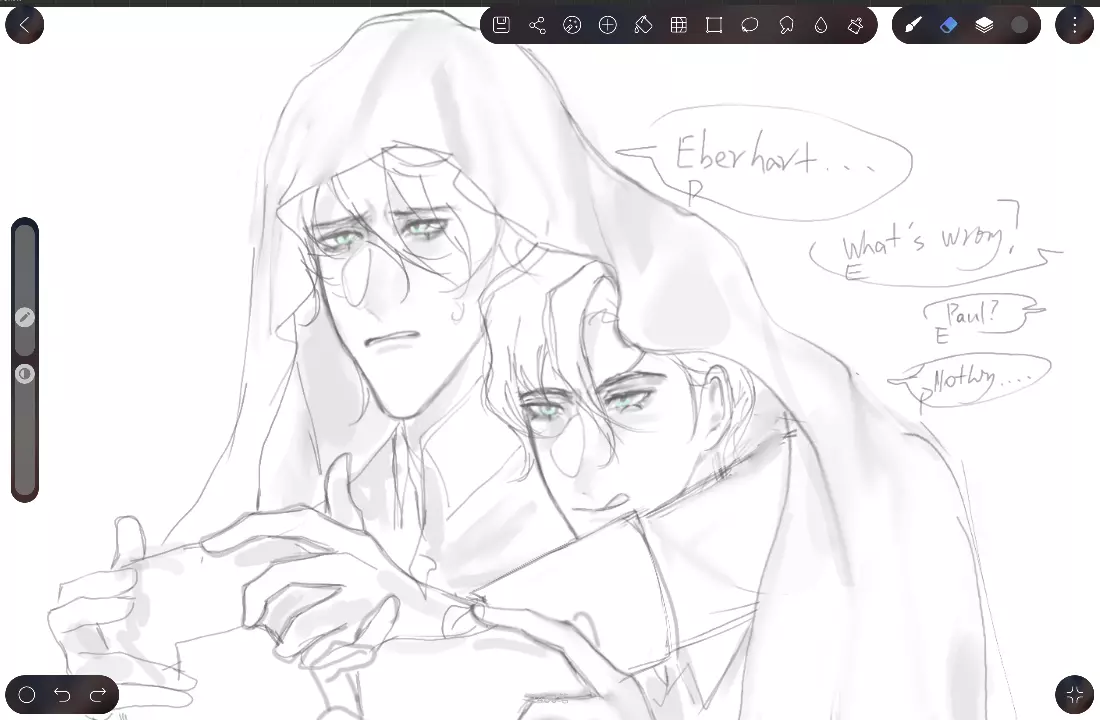Choose the lasso selection tool
This screenshot has width=1100, height=720.
(x=749, y=25)
